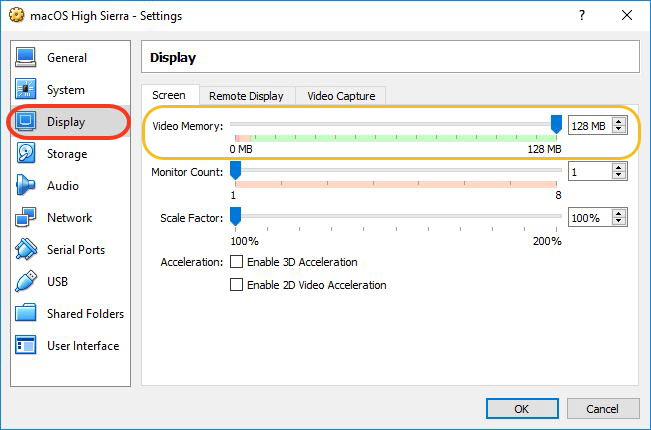
Task: Open Shared Folders settings icon
Action: pos(26,314)
